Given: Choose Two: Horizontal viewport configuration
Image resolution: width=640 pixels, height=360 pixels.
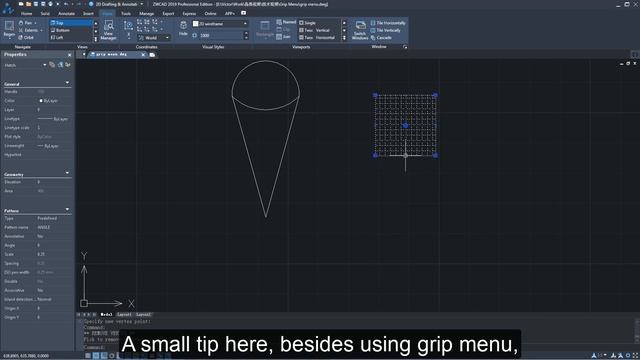Looking at the screenshot, I should tap(319, 38).
